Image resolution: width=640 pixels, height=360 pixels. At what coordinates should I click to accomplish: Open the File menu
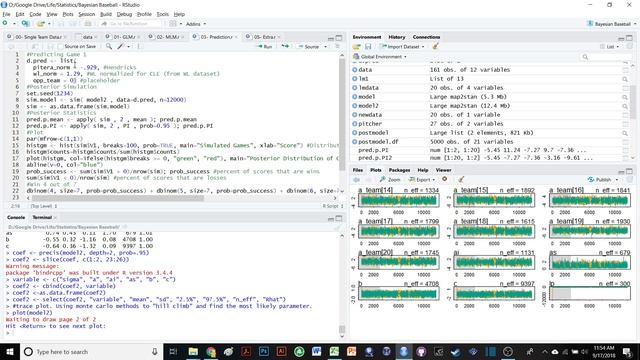(7, 14)
